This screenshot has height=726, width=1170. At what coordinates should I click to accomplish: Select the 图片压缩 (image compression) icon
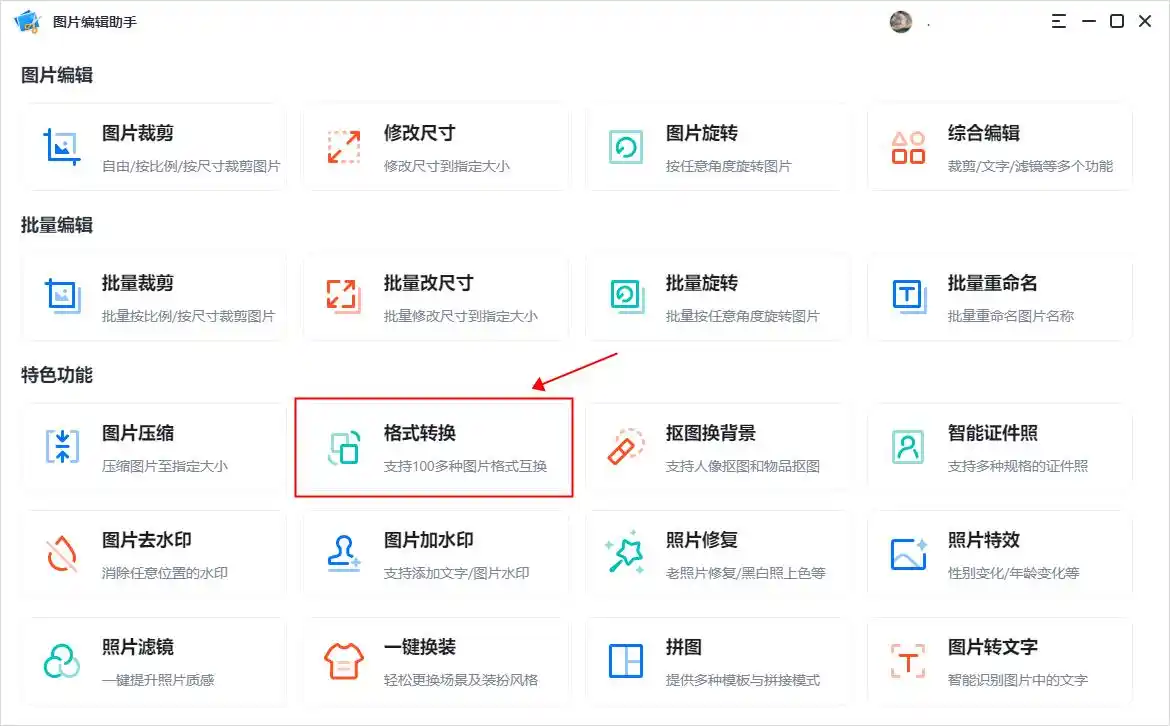pos(61,446)
